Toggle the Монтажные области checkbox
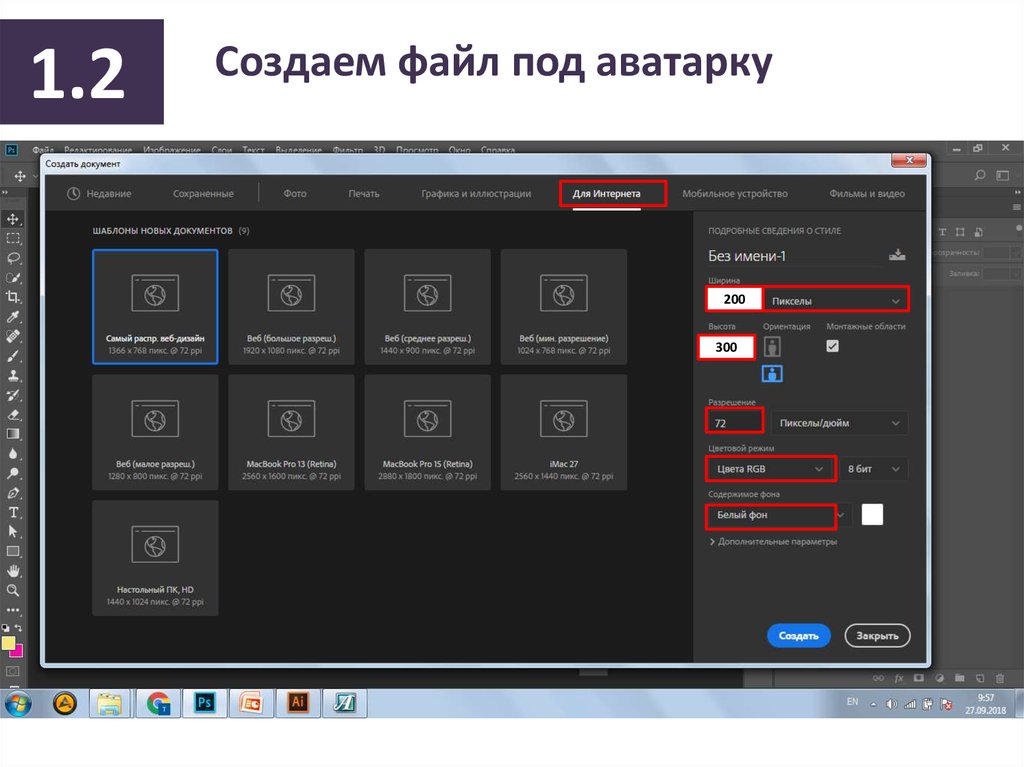Screen dimensions: 1024x767 pos(832,346)
